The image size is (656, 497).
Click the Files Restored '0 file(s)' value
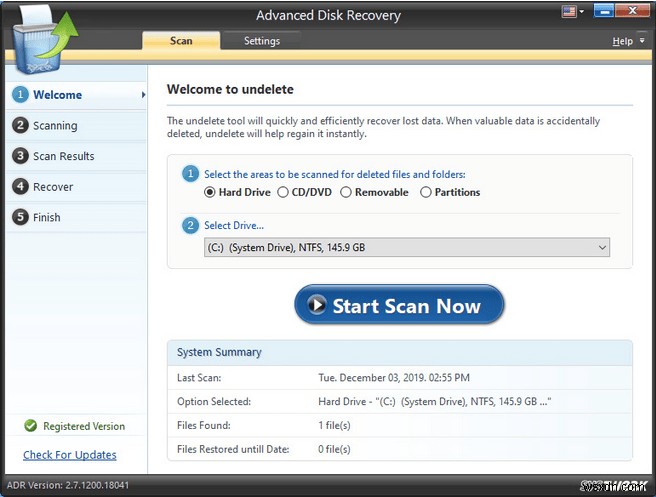tap(334, 449)
